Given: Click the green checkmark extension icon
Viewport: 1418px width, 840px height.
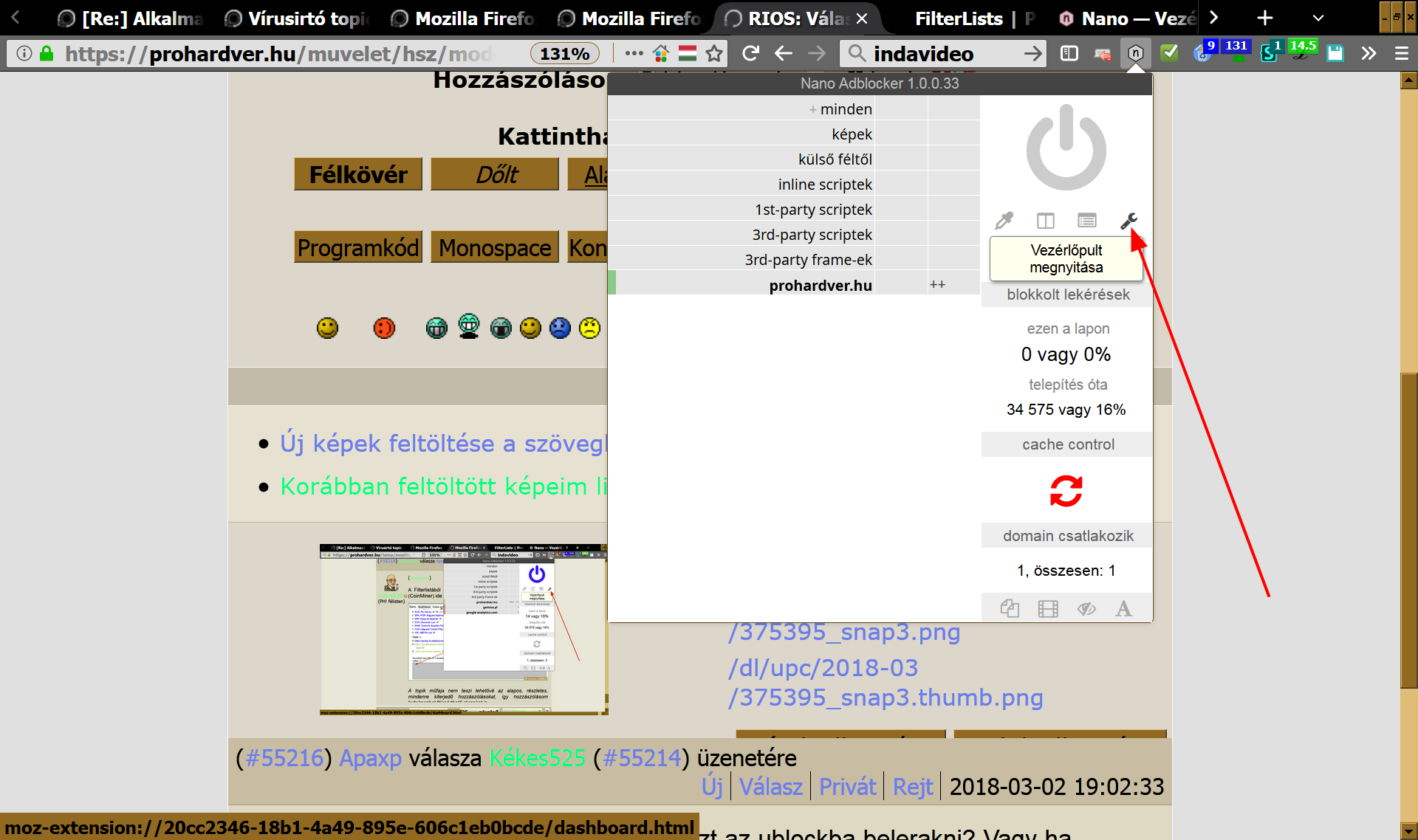Looking at the screenshot, I should 1169,53.
